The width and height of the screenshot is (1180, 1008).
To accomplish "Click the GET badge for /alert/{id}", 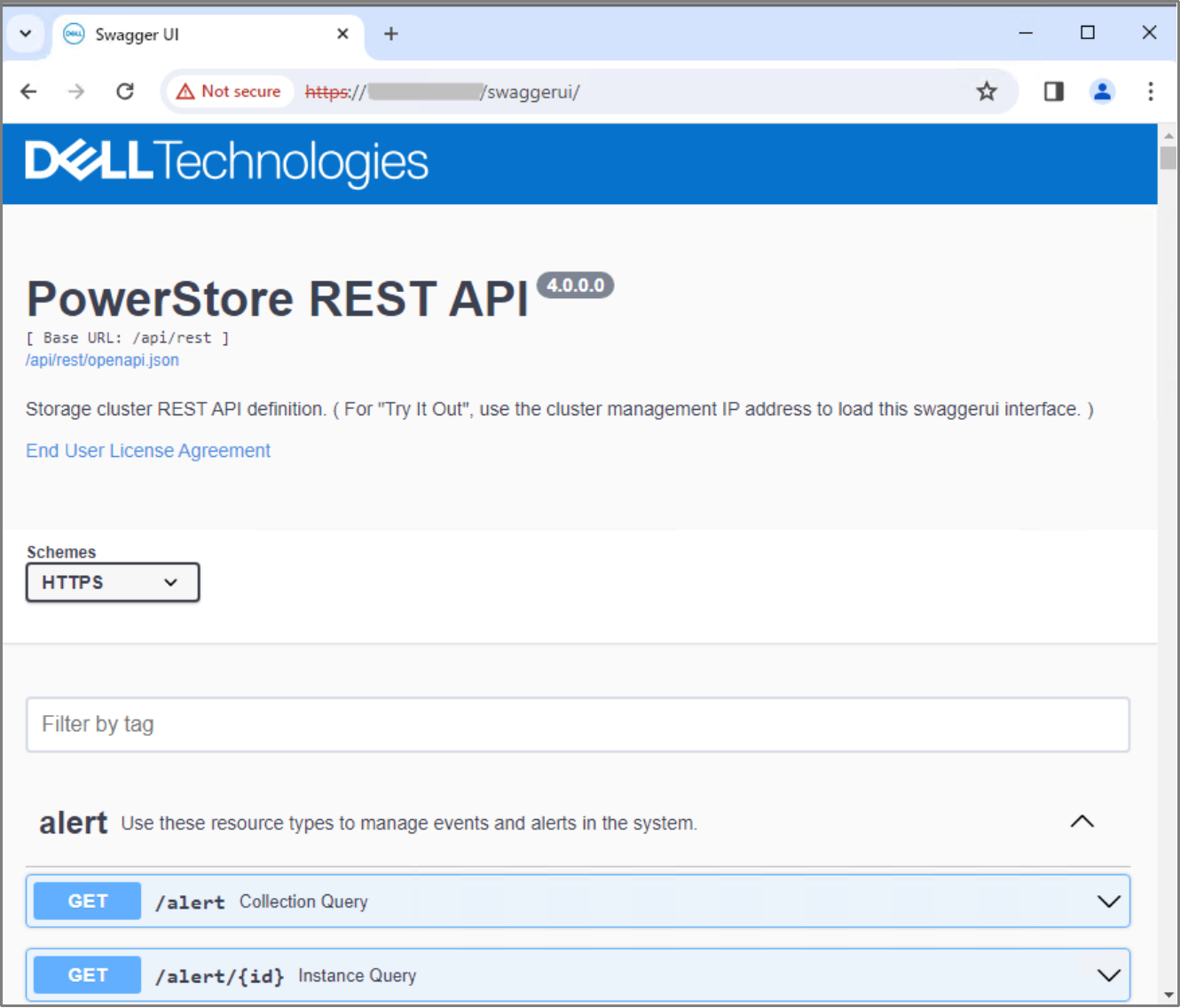I will [x=87, y=975].
